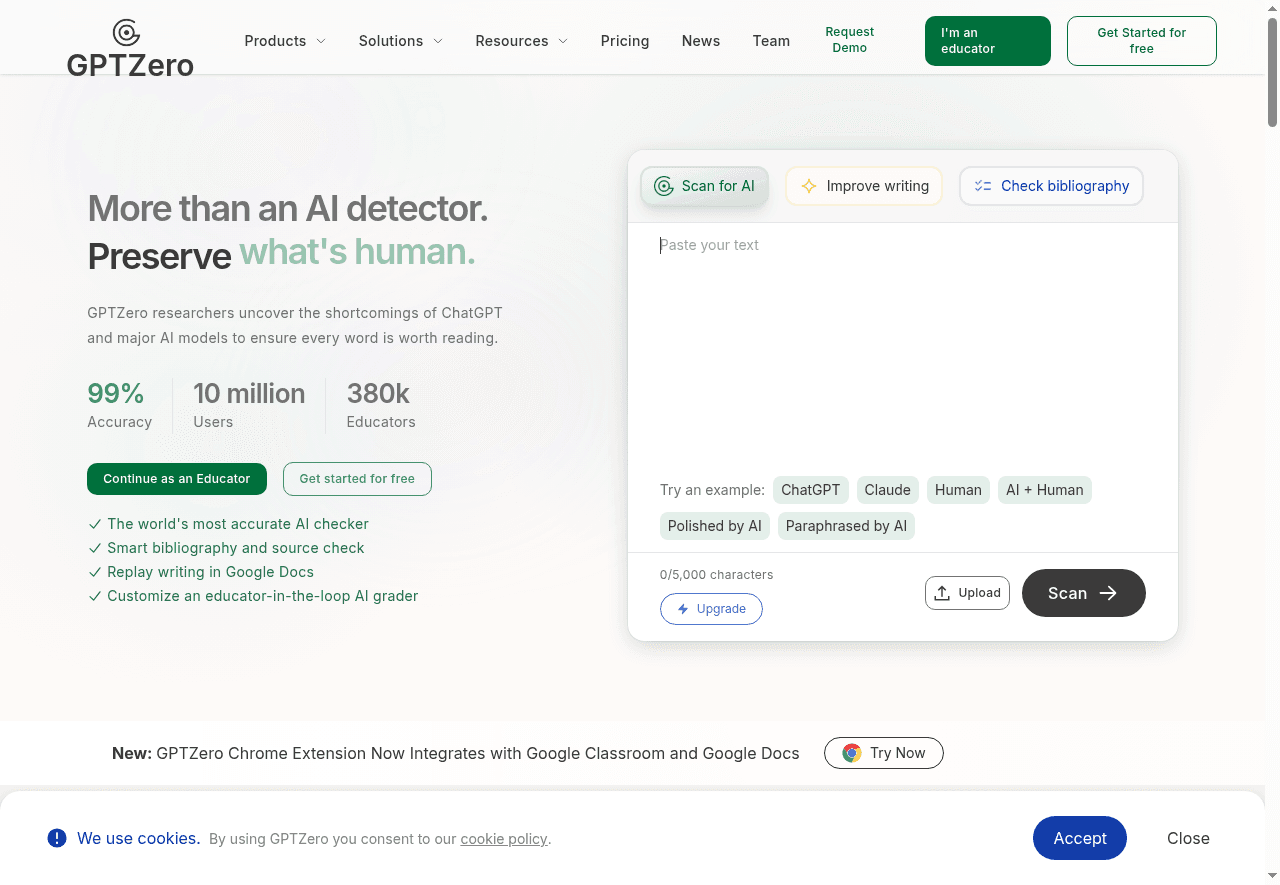Choose the Polished by AI example
The width and height of the screenshot is (1280, 885).
click(714, 526)
